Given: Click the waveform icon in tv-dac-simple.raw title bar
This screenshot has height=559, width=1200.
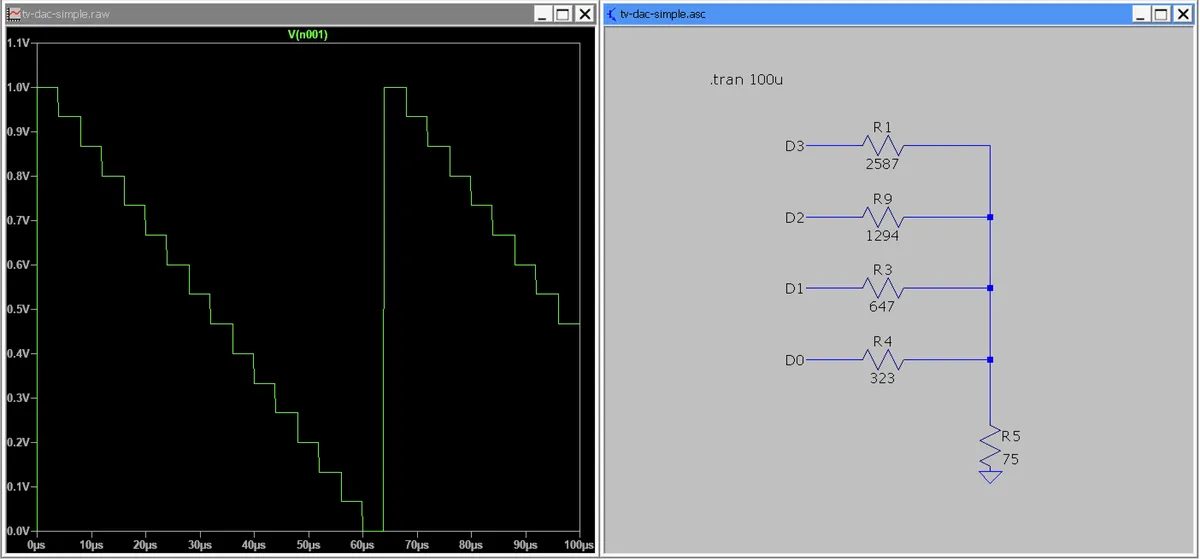Looking at the screenshot, I should 14,14.
